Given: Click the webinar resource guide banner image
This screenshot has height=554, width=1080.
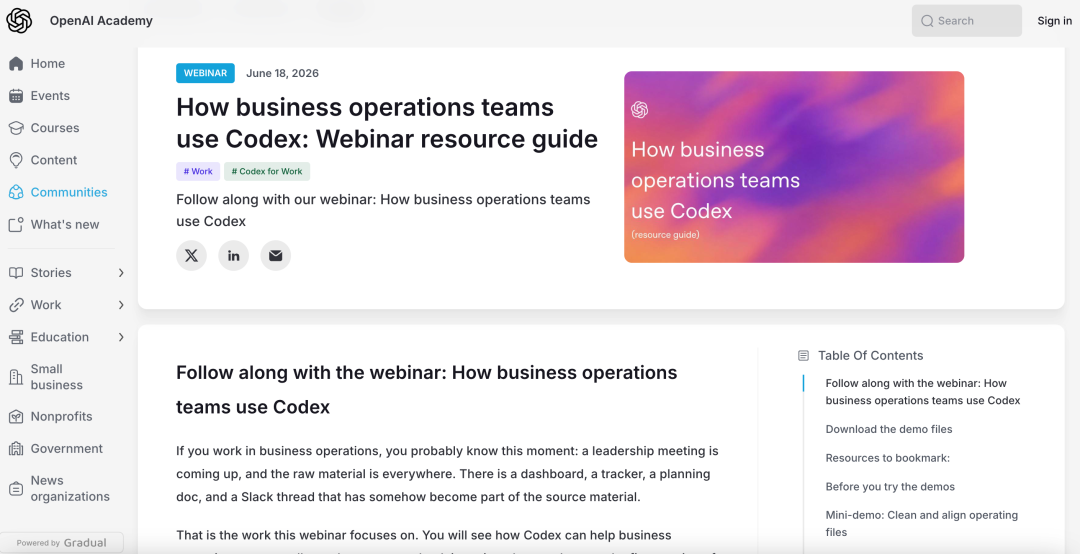Looking at the screenshot, I should click(794, 167).
